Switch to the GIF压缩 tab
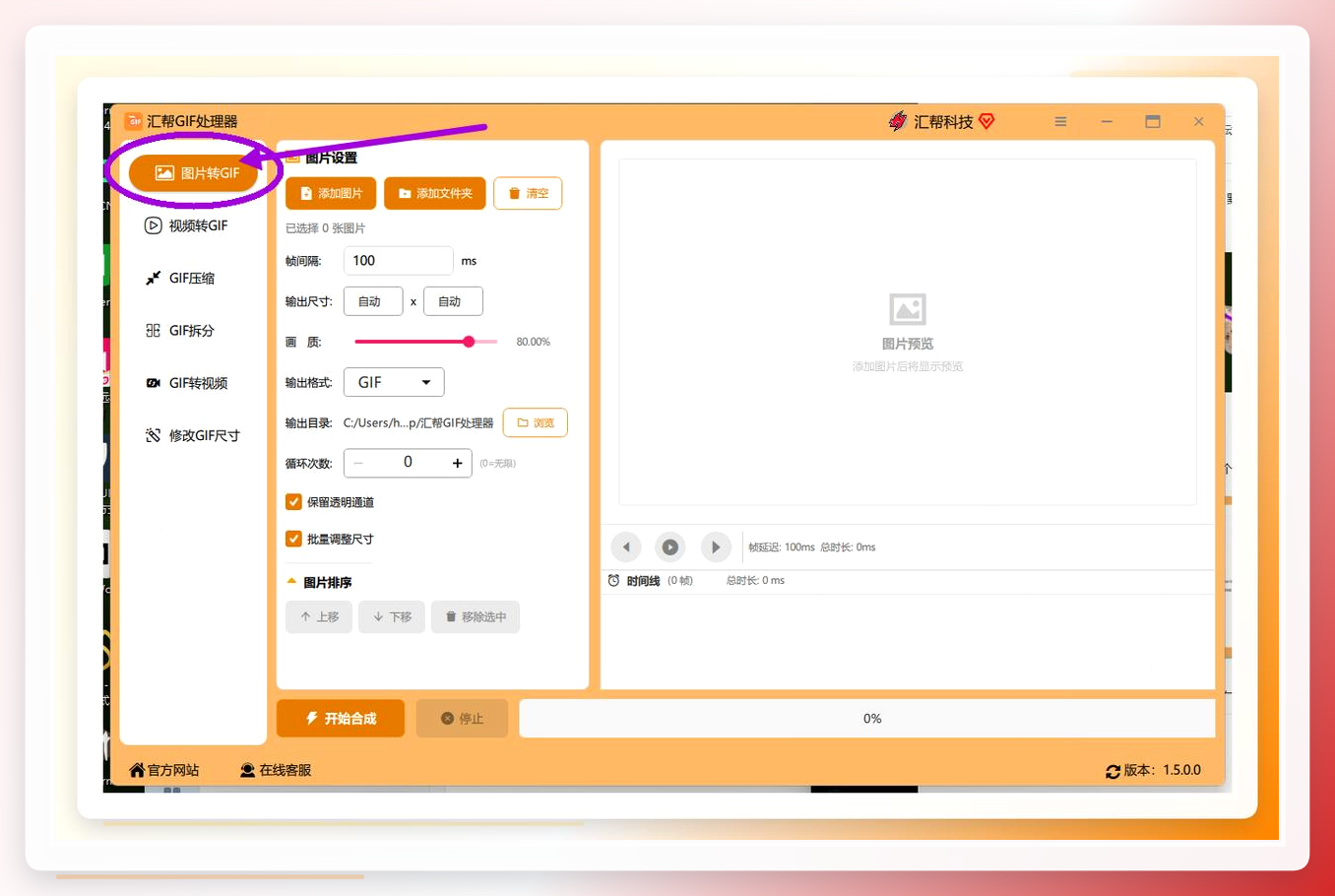 (x=181, y=278)
